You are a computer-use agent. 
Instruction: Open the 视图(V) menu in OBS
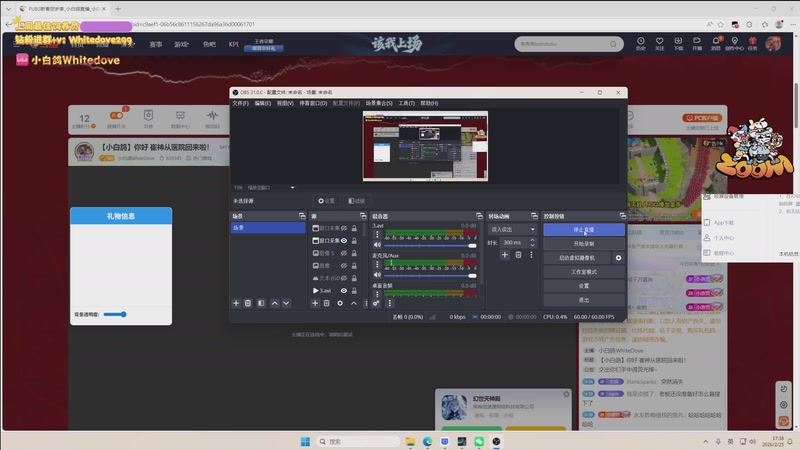285,103
